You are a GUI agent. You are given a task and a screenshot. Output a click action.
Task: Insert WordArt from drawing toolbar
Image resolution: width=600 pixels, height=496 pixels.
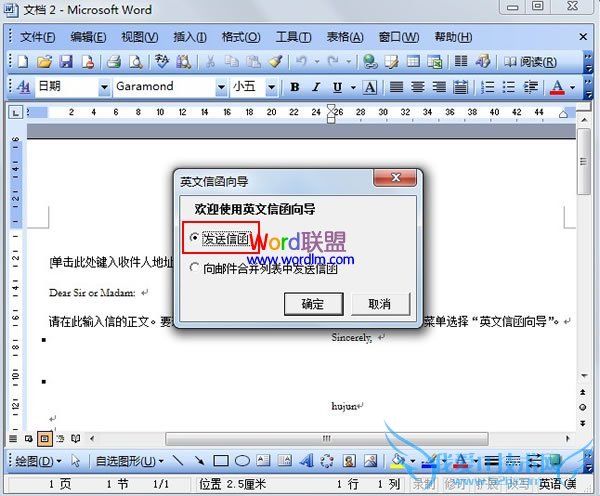(x=307, y=460)
